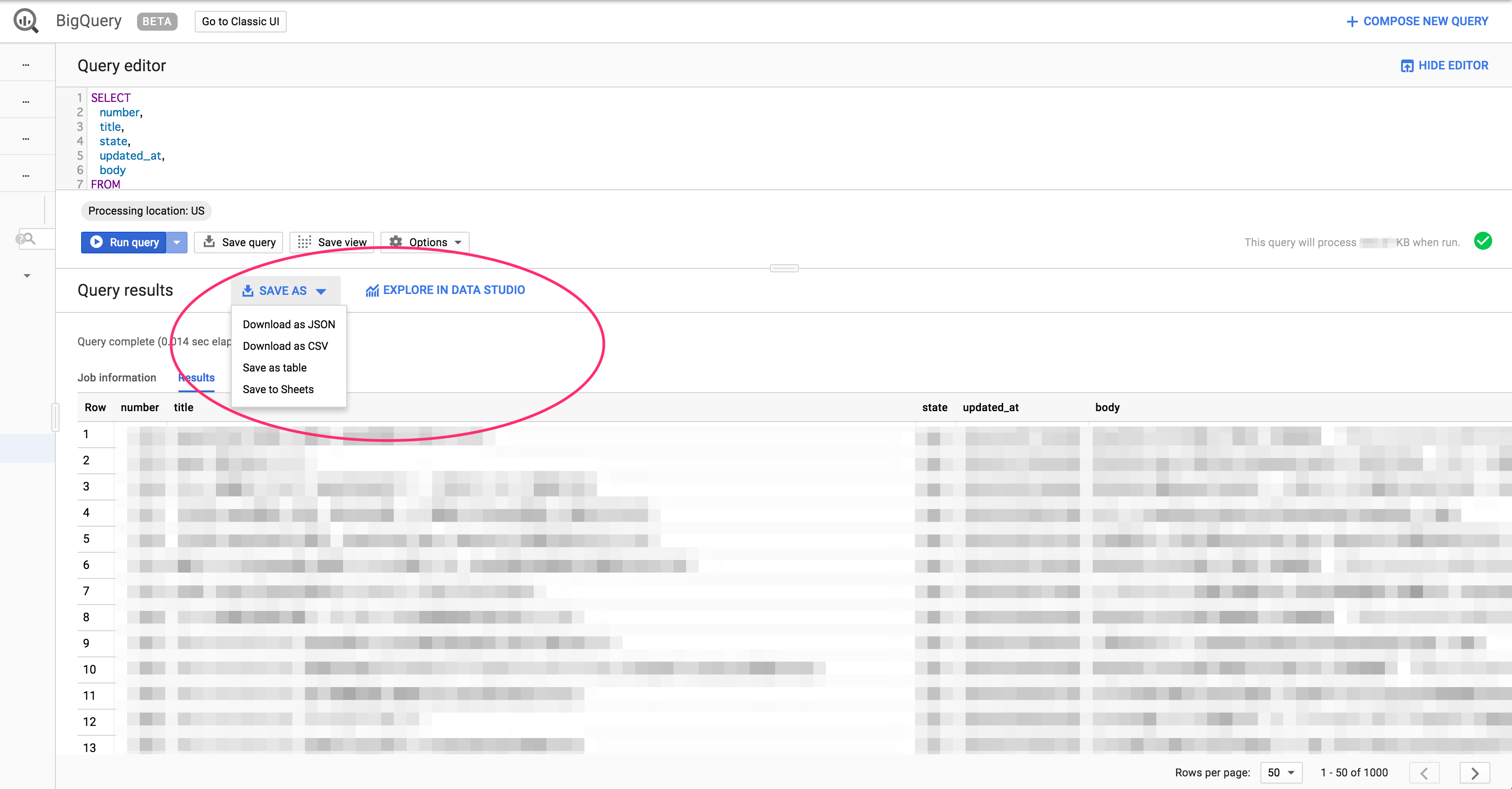Click inside the SQL editor at SELECT

[111, 98]
